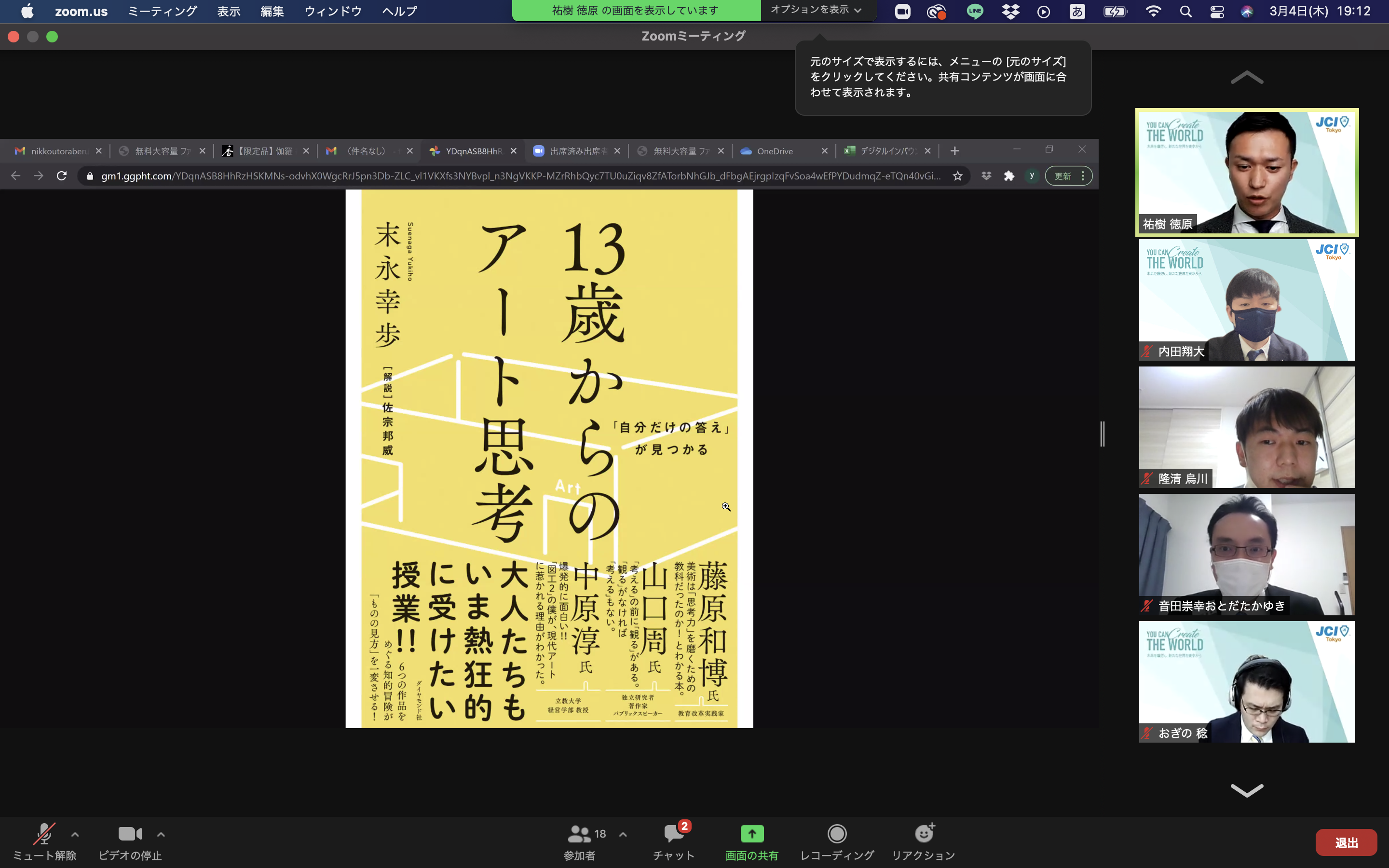This screenshot has height=868, width=1389.
Task: Open the Meeting menu in the menu bar
Action: point(162,12)
